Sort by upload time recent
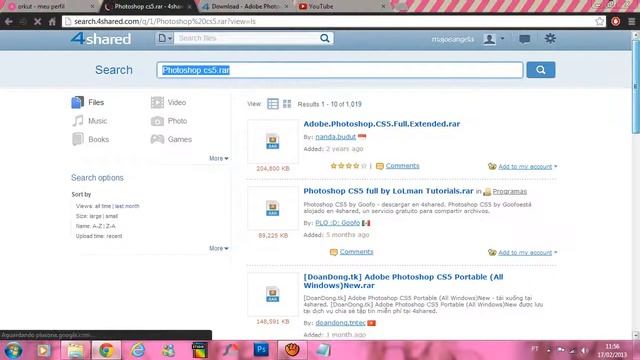This screenshot has height=360, width=640. [115, 236]
